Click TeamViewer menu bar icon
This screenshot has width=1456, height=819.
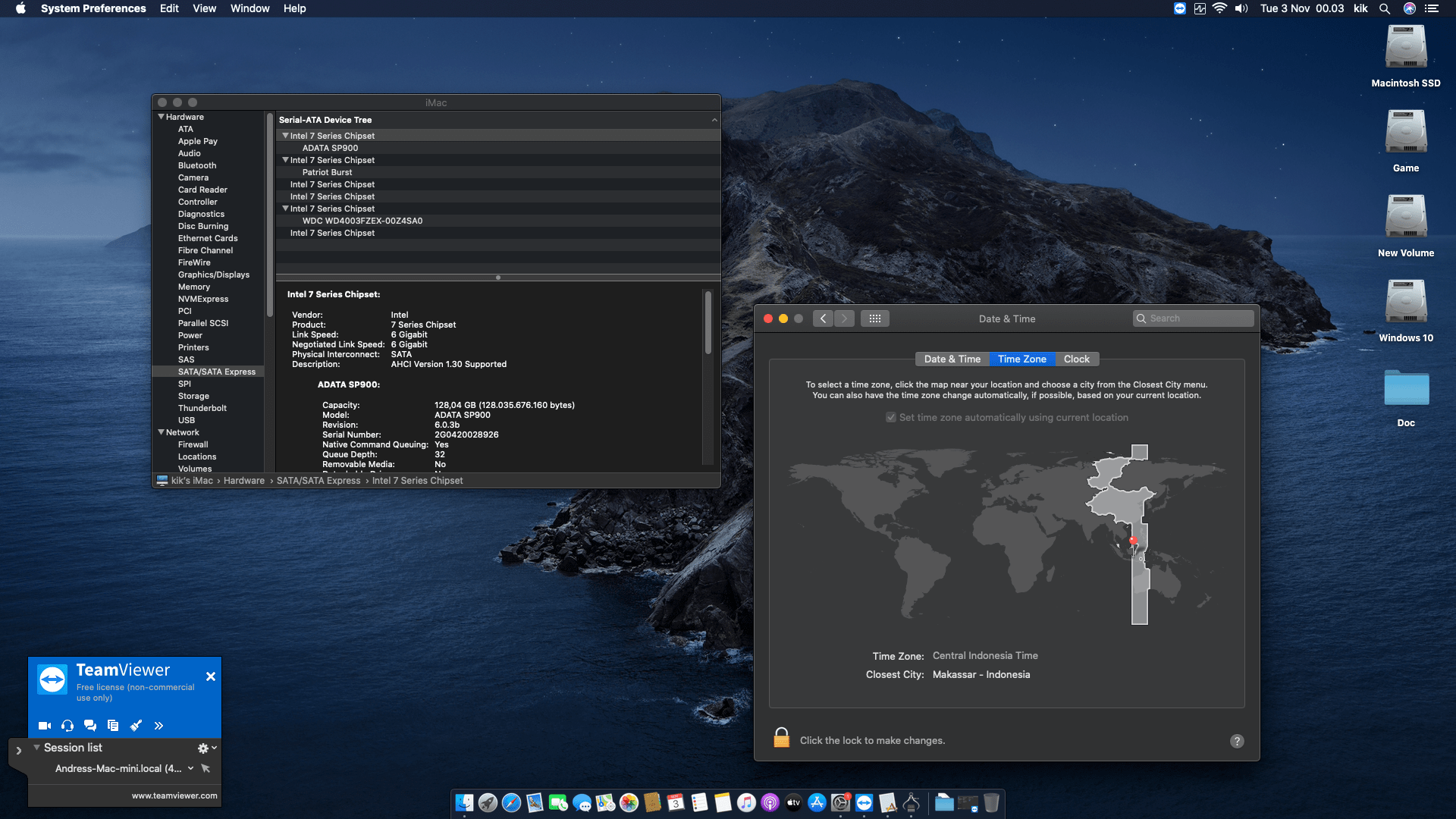1179,8
